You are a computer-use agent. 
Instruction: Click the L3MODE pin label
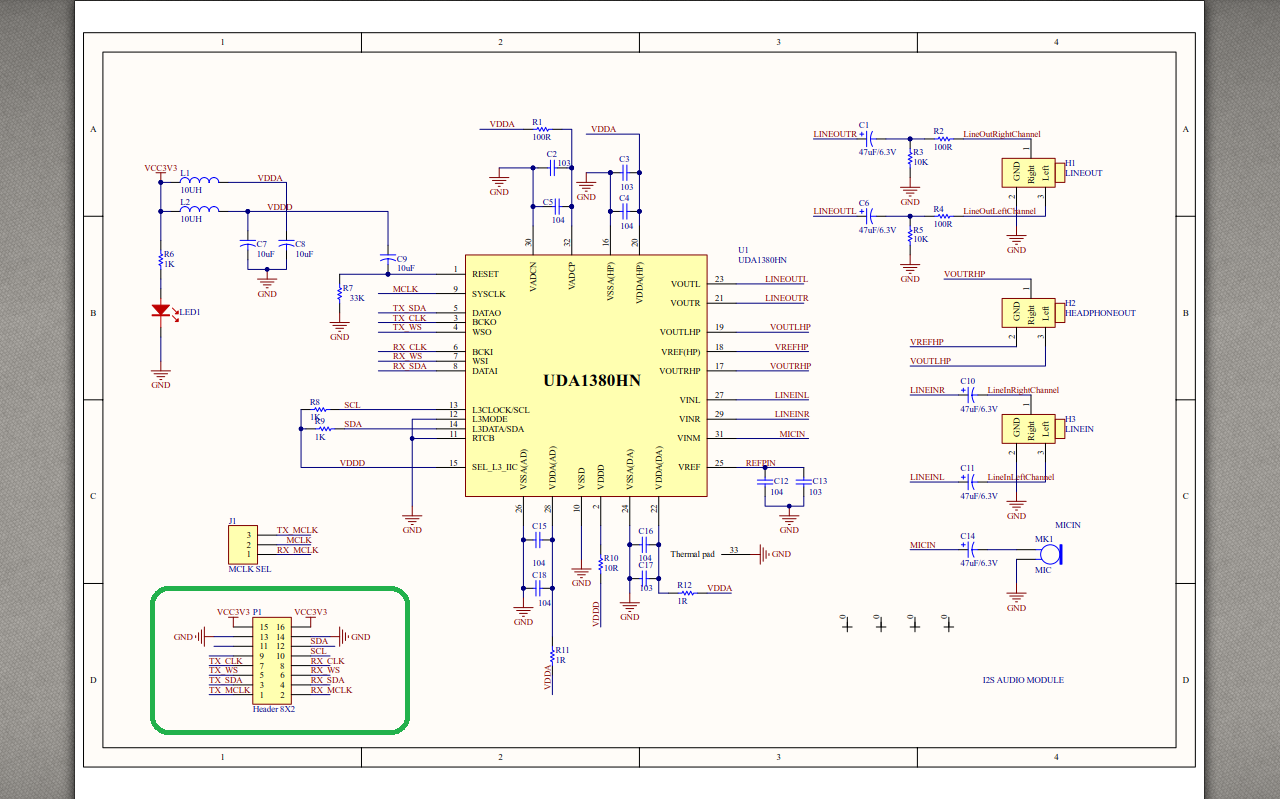coord(490,419)
